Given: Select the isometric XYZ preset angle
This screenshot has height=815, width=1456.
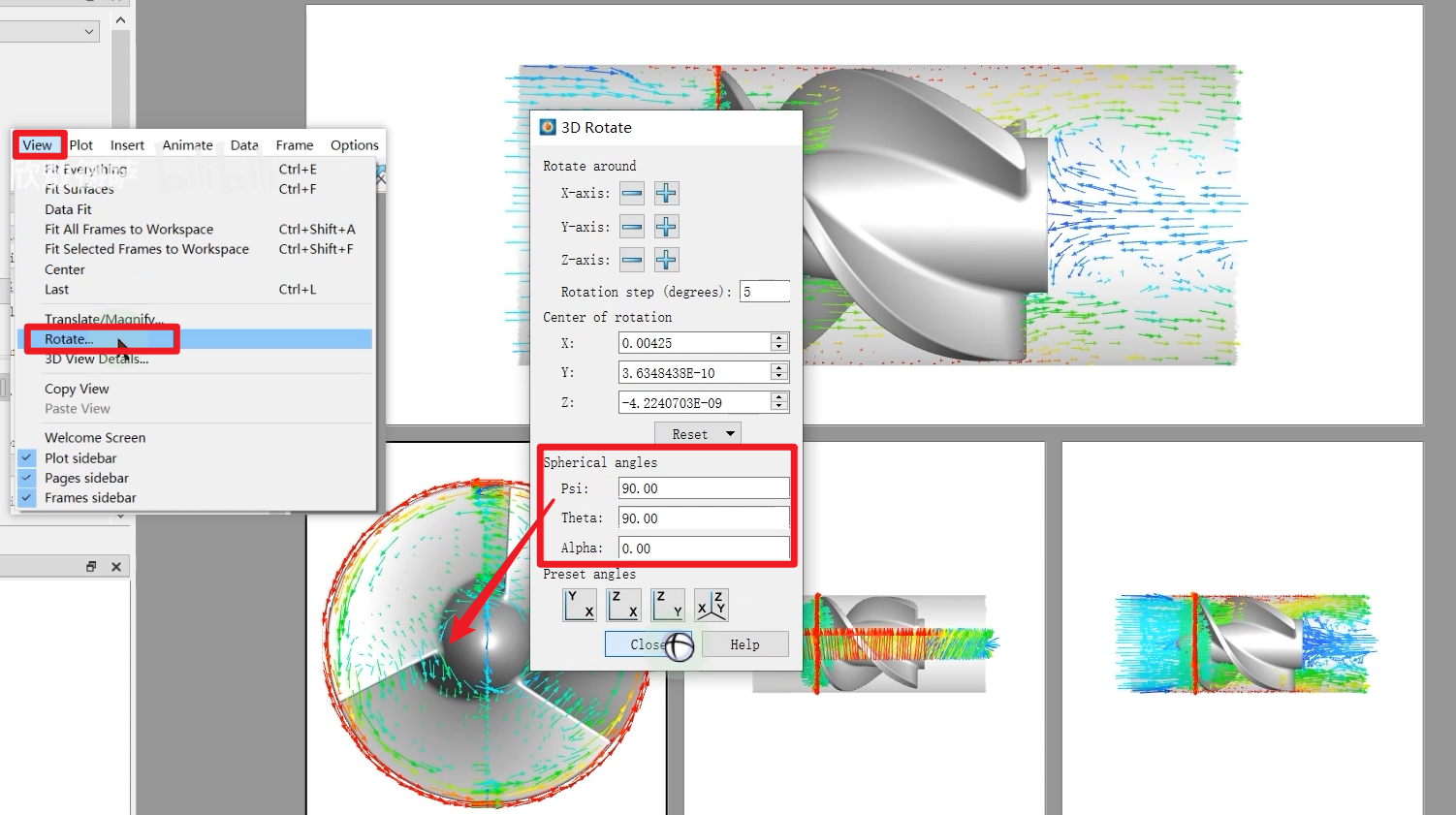Looking at the screenshot, I should 712,605.
